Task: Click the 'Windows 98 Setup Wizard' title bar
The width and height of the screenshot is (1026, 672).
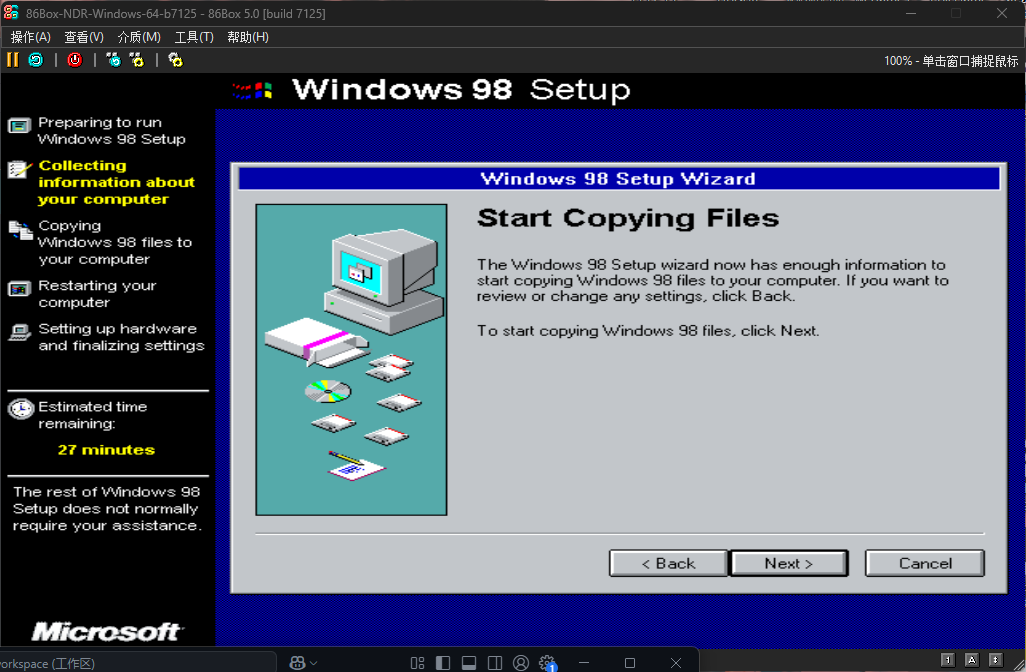Action: tap(618, 179)
